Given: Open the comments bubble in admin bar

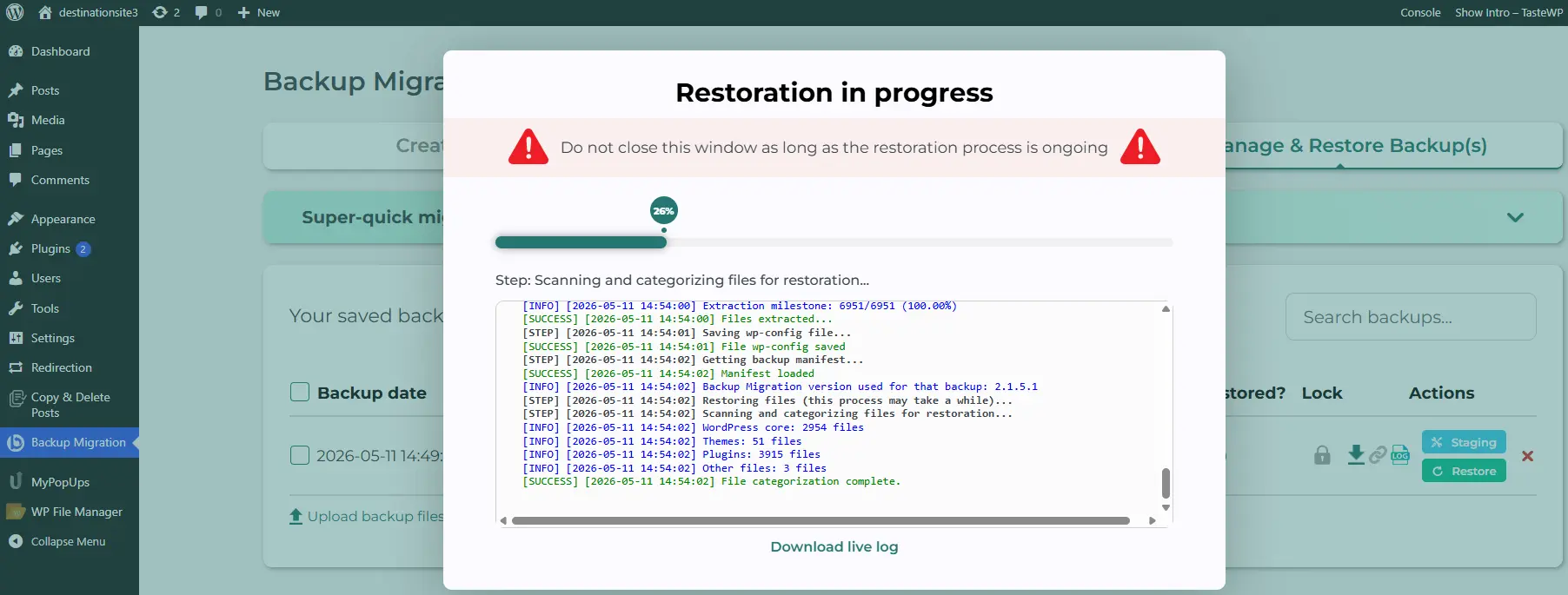Looking at the screenshot, I should 208,12.
